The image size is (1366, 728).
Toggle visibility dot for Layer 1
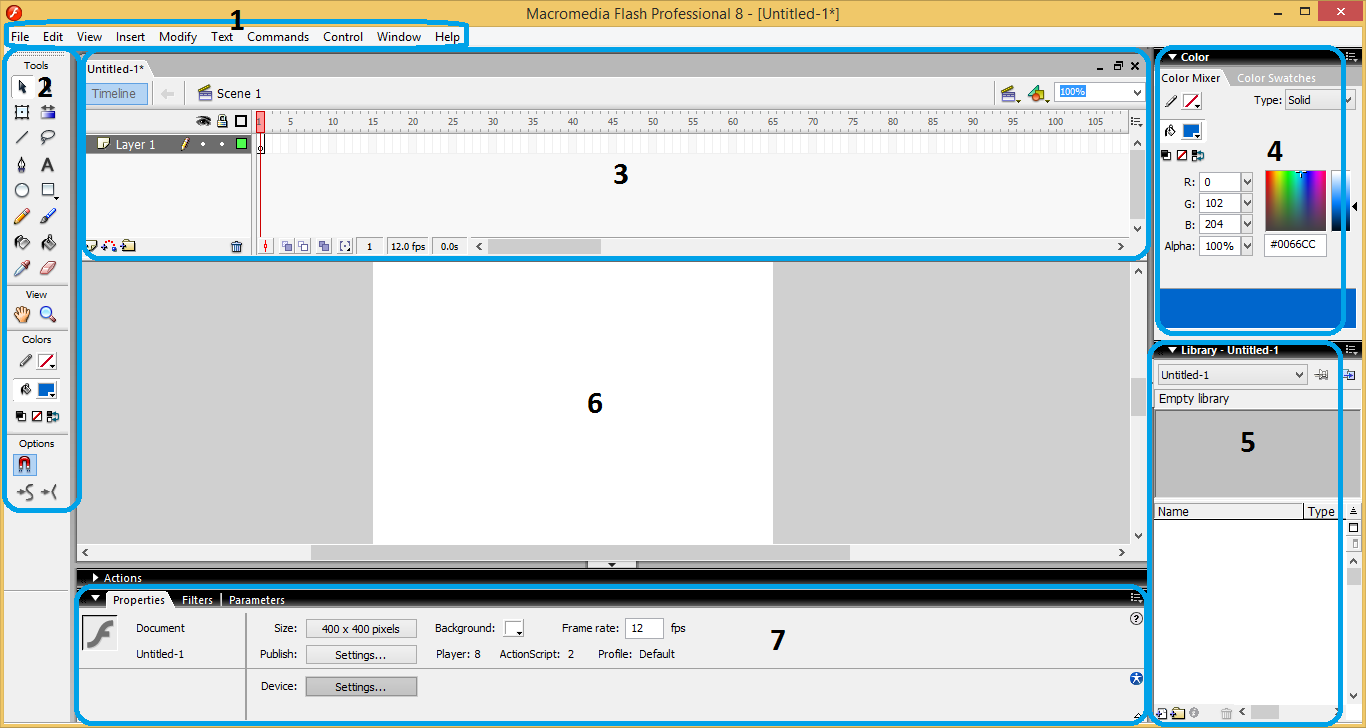coord(203,145)
